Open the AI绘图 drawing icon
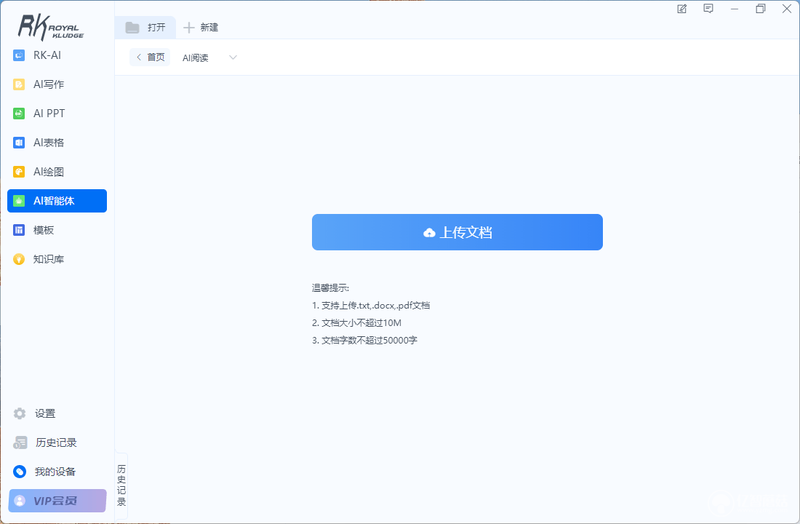Screen dimensions: 800x524 tap(19, 171)
